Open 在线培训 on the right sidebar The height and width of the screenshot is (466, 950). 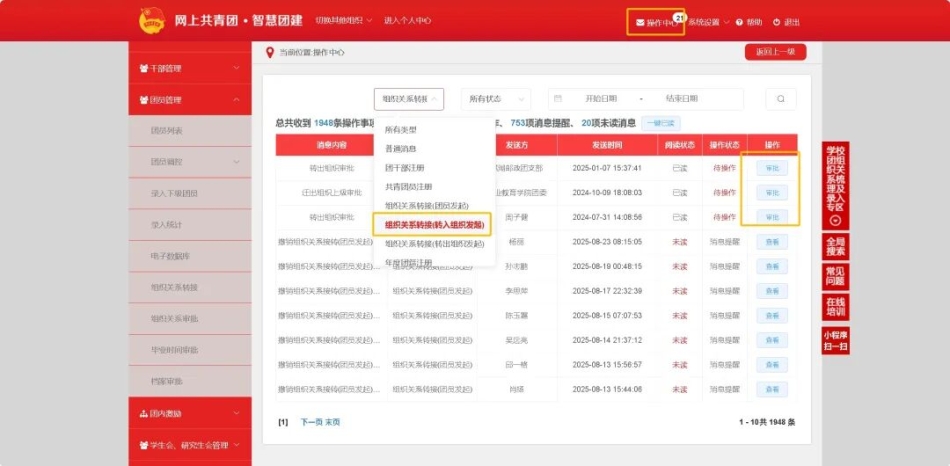835,306
